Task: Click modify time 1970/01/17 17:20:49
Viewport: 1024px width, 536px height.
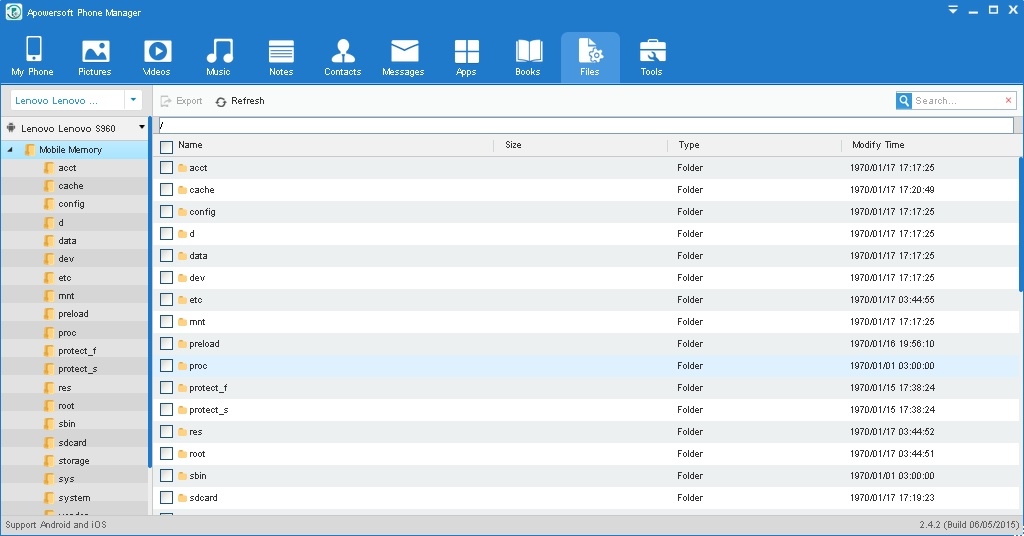Action: point(892,190)
